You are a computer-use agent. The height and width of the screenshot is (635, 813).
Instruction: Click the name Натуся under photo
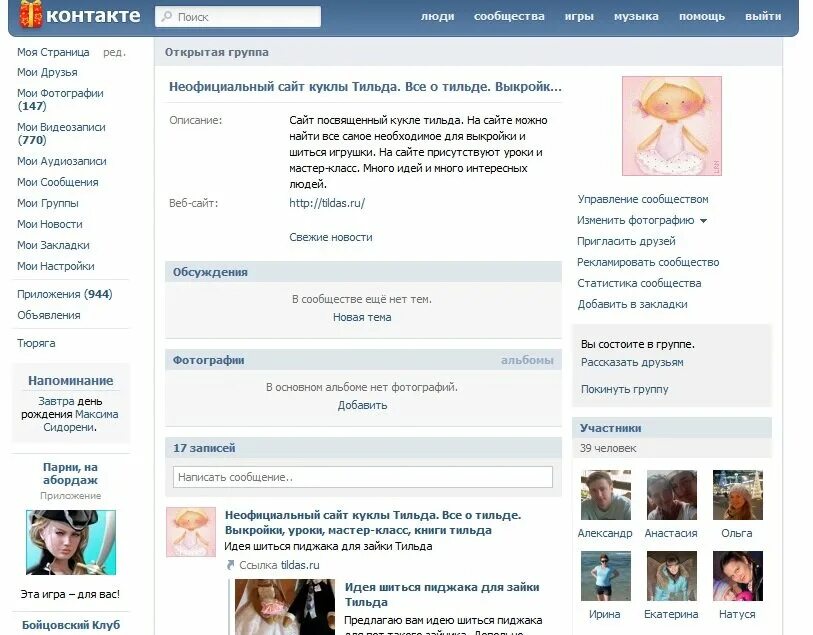[737, 614]
